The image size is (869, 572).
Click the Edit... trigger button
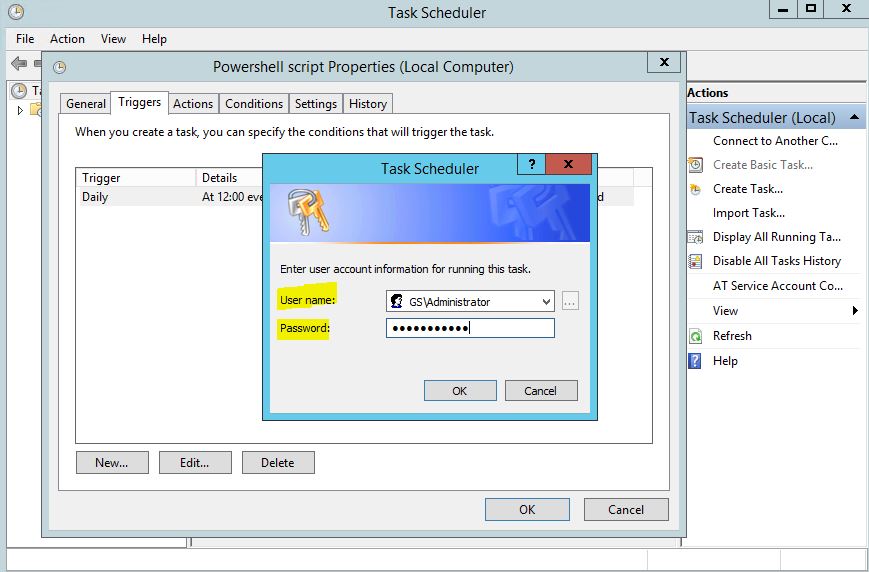click(x=195, y=463)
